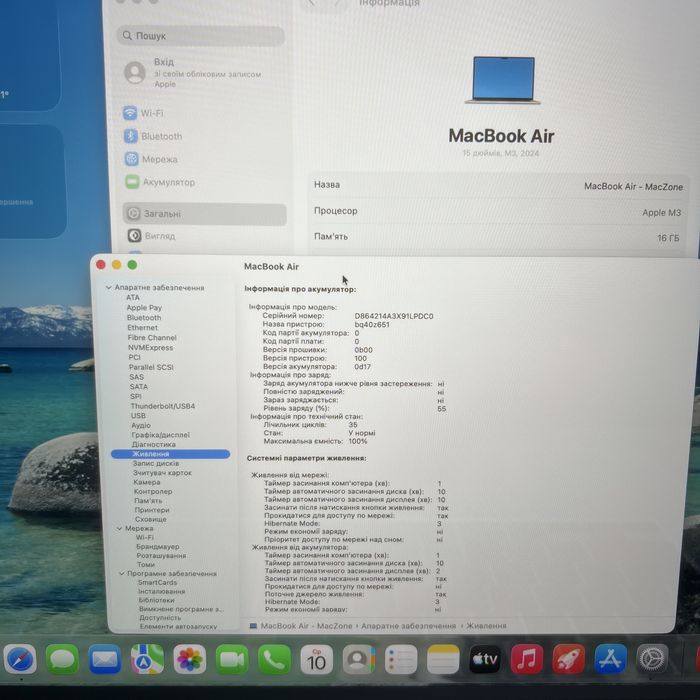The image size is (700, 700).
Task: Select Зчитувач карток tree item
Action: tap(162, 473)
